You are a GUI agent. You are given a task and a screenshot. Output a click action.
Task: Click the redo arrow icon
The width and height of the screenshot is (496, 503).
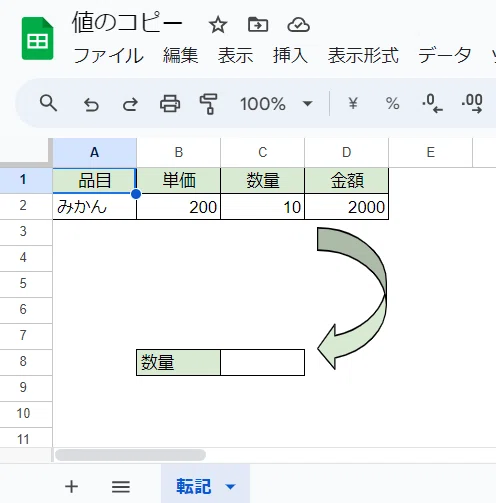(130, 104)
